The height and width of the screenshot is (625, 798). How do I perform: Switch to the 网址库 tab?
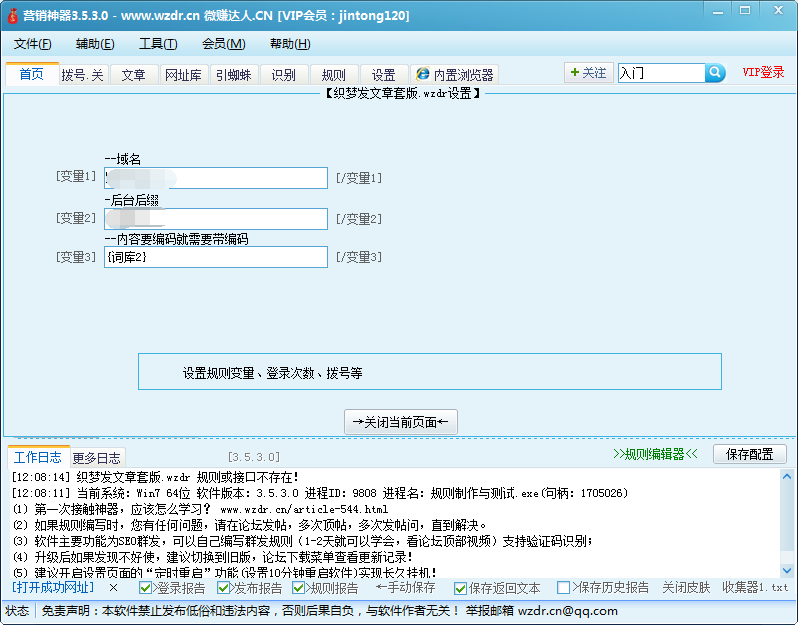(183, 75)
